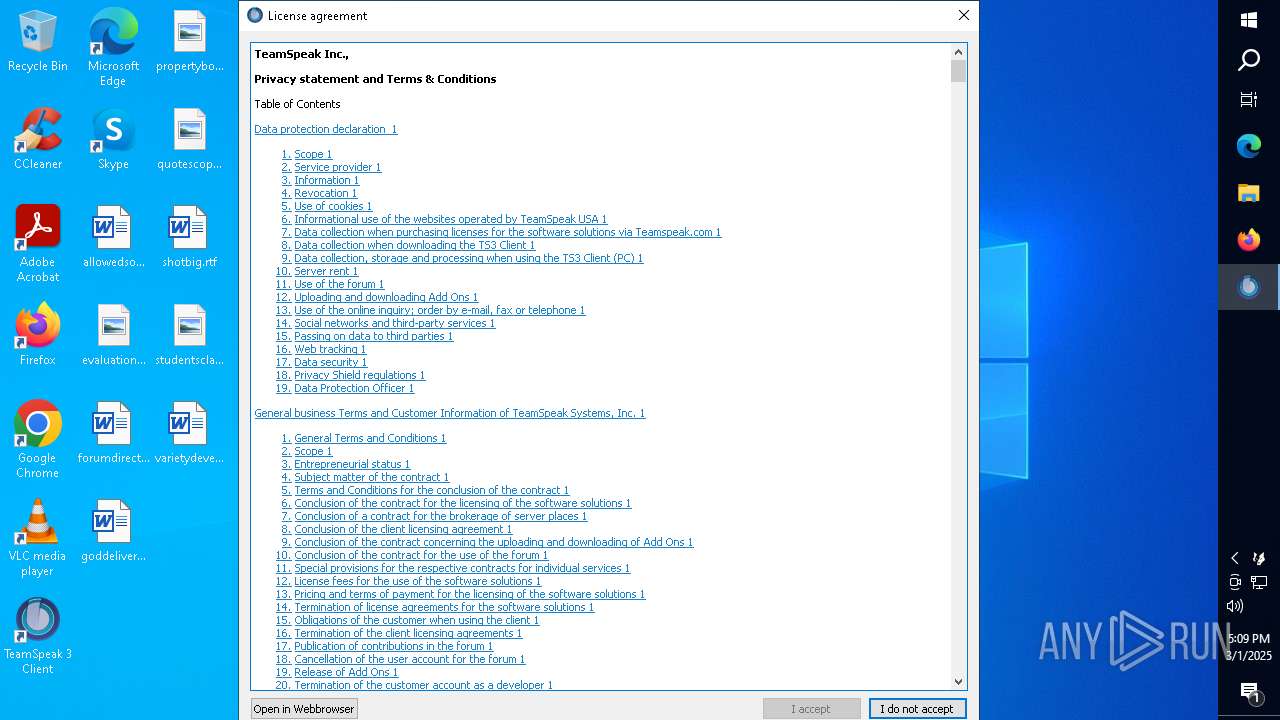Select the studentscla... image file
Viewport: 1280px width, 720px height.
[189, 336]
